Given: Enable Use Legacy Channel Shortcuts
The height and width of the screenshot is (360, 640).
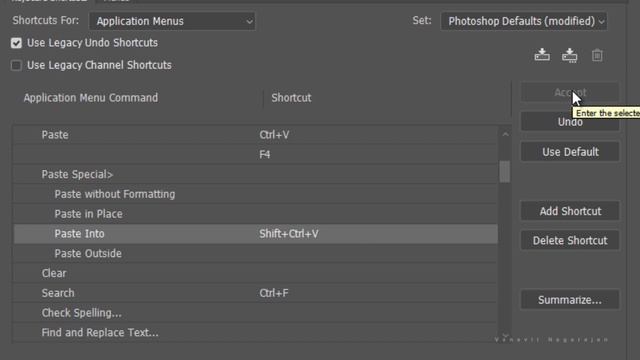Looking at the screenshot, I should [x=16, y=65].
